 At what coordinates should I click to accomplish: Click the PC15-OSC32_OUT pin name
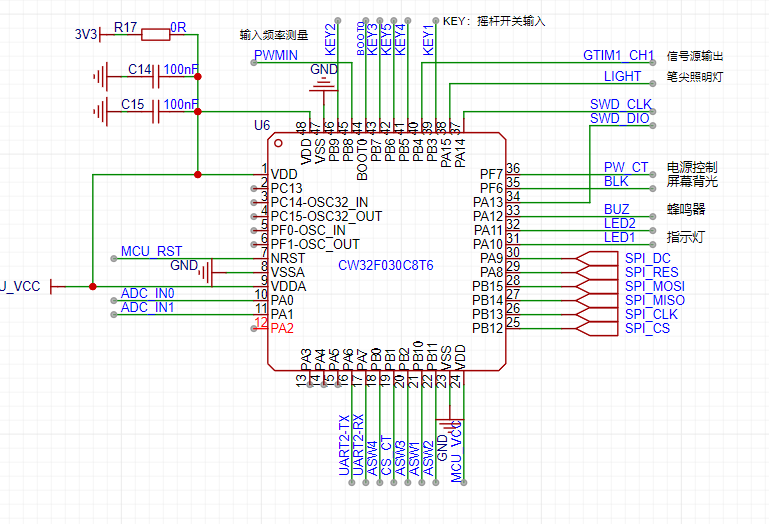click(x=326, y=216)
